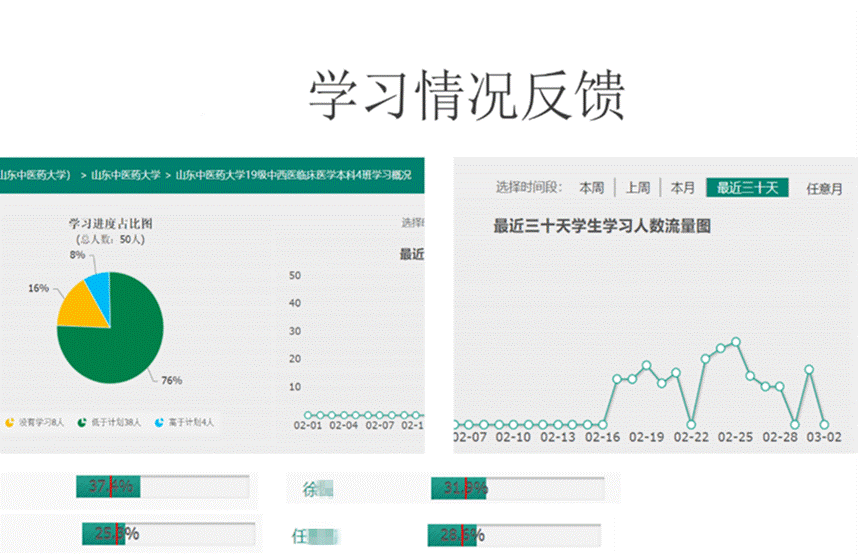The height and width of the screenshot is (555, 858).
Task: Click the 没有学习8人 legend icon
Action: pos(10,423)
